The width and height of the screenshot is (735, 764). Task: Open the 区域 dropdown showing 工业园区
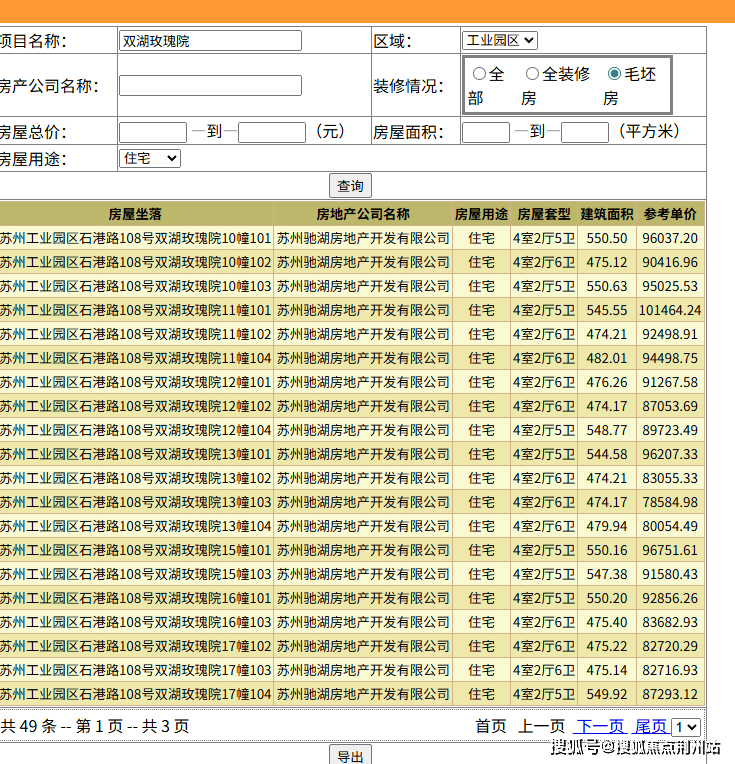499,40
